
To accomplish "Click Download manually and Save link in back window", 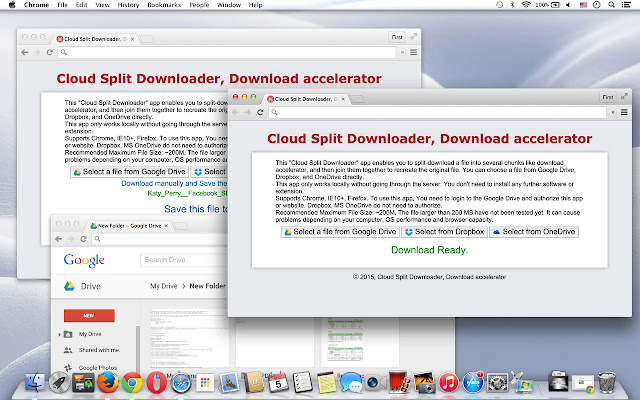I will tap(174, 184).
